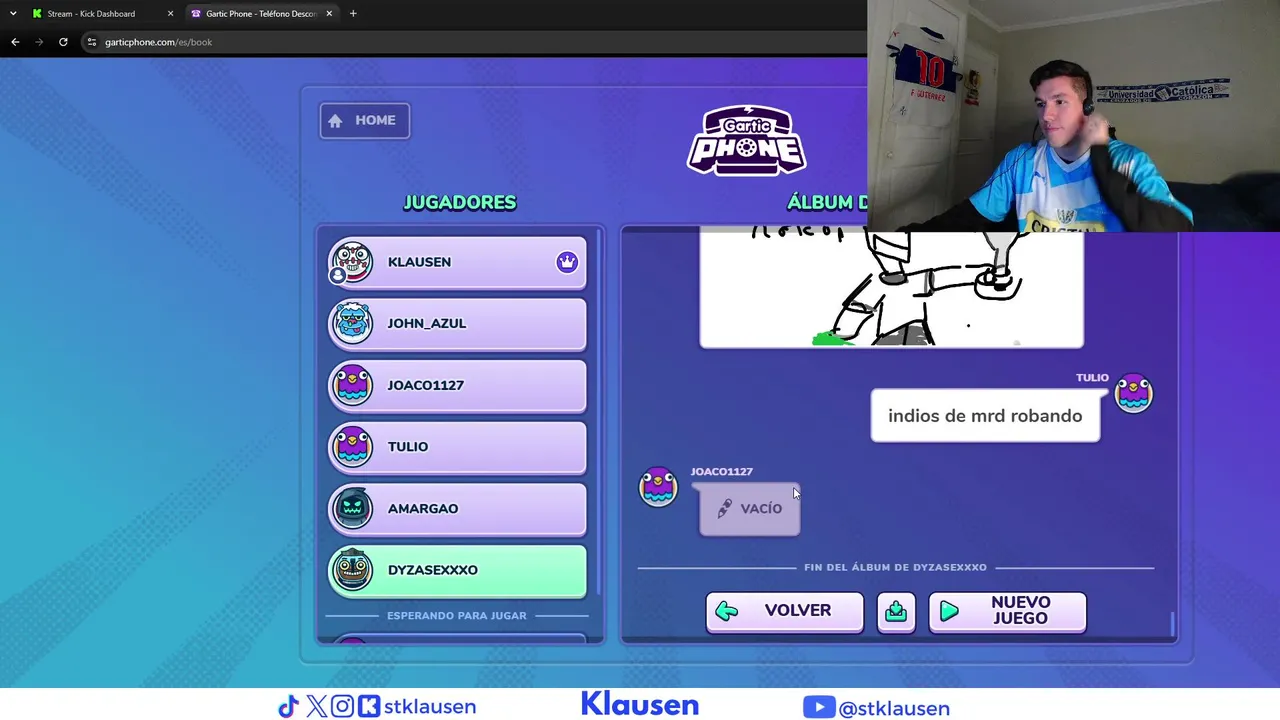Click the VACÍO empty entry bubble
The height and width of the screenshot is (720, 1280).
(749, 509)
